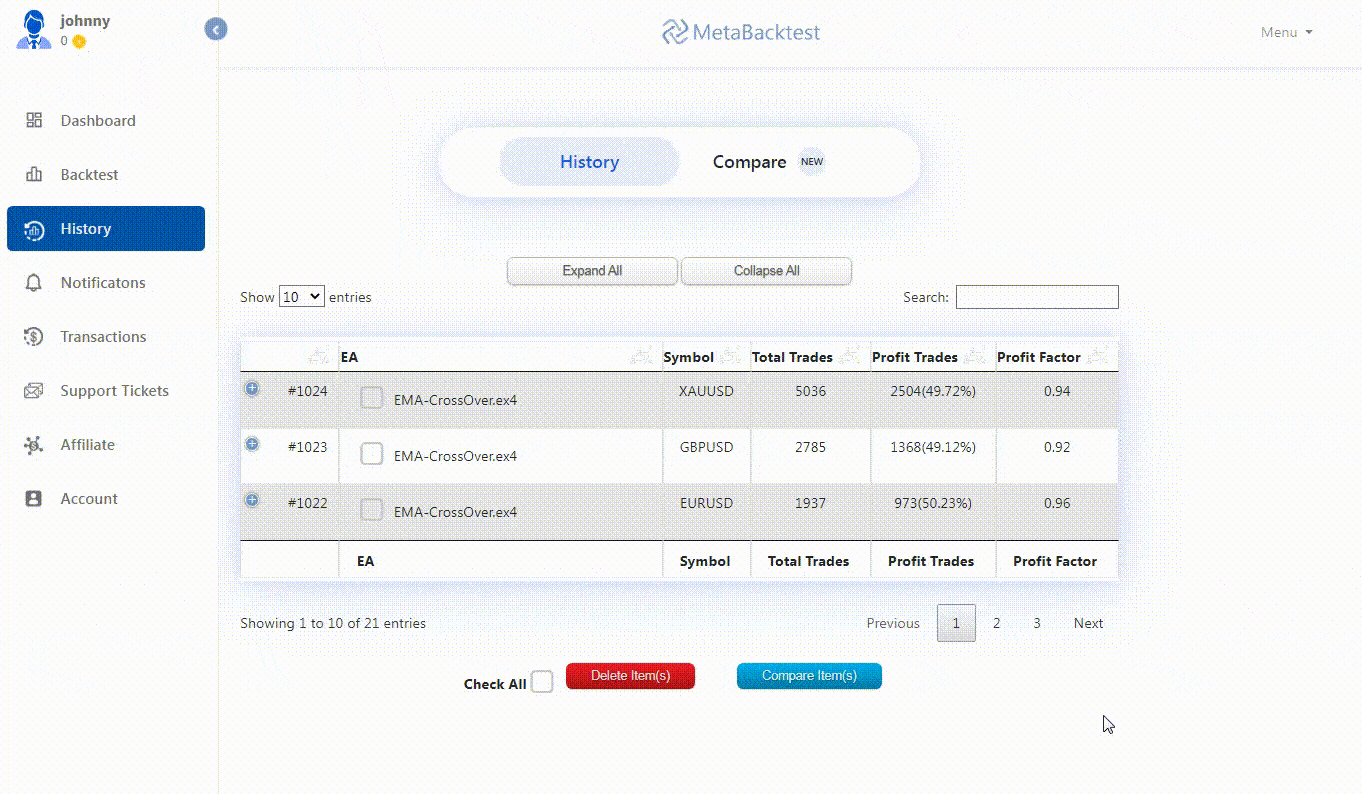The height and width of the screenshot is (794, 1362).
Task: Click the gold coin beside johnny's balance
Action: (77, 43)
